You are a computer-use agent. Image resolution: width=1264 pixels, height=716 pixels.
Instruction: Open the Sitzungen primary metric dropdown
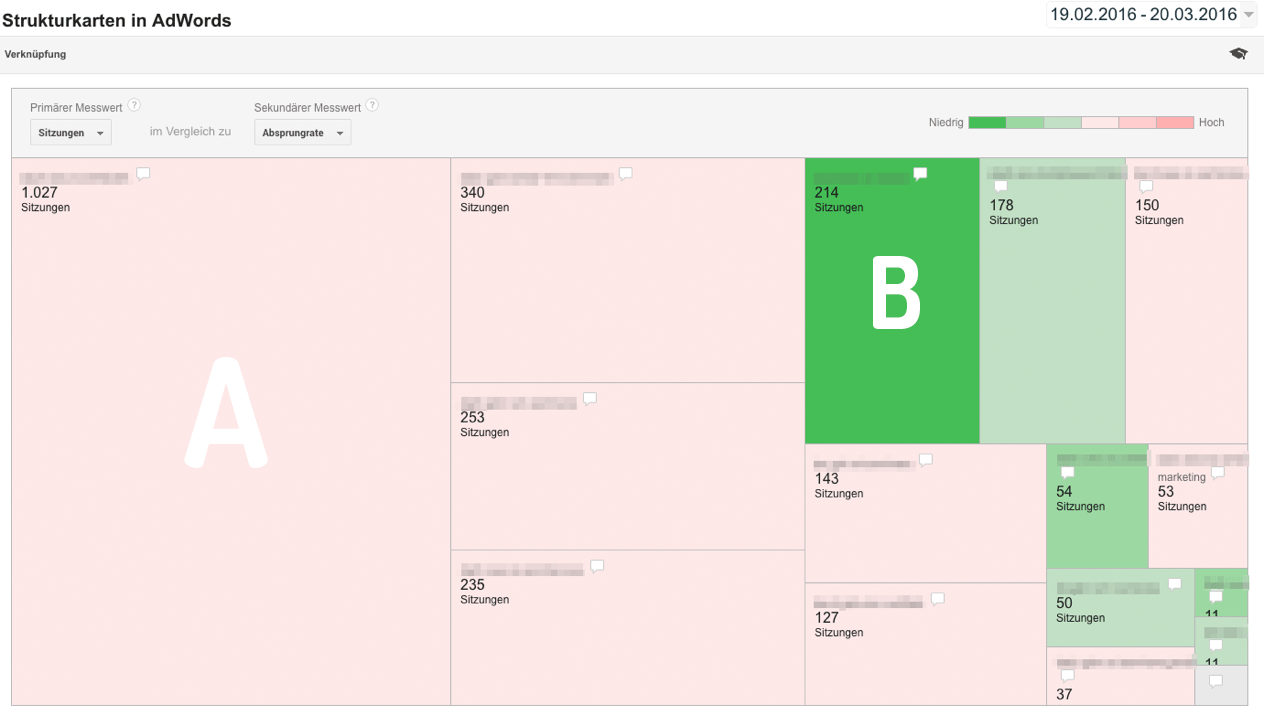(71, 133)
